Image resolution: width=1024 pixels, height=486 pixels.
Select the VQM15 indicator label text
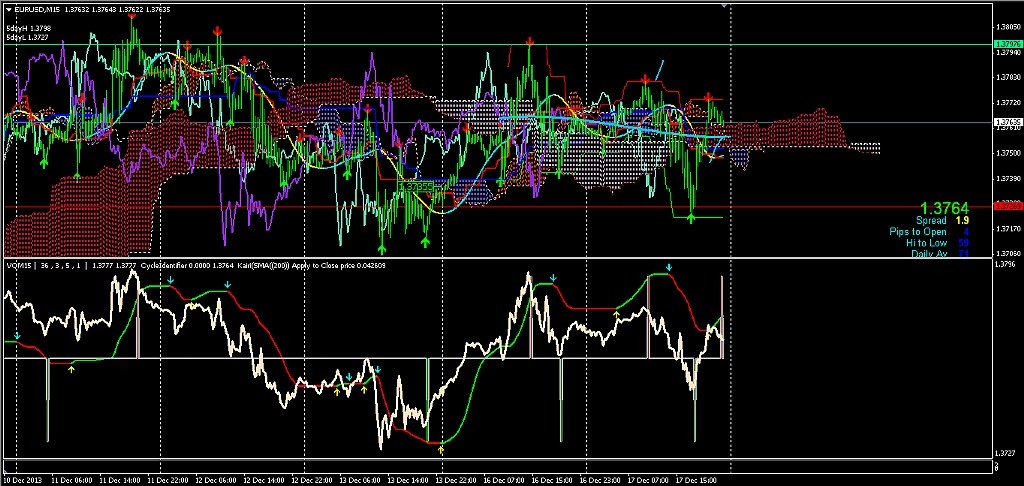point(18,266)
